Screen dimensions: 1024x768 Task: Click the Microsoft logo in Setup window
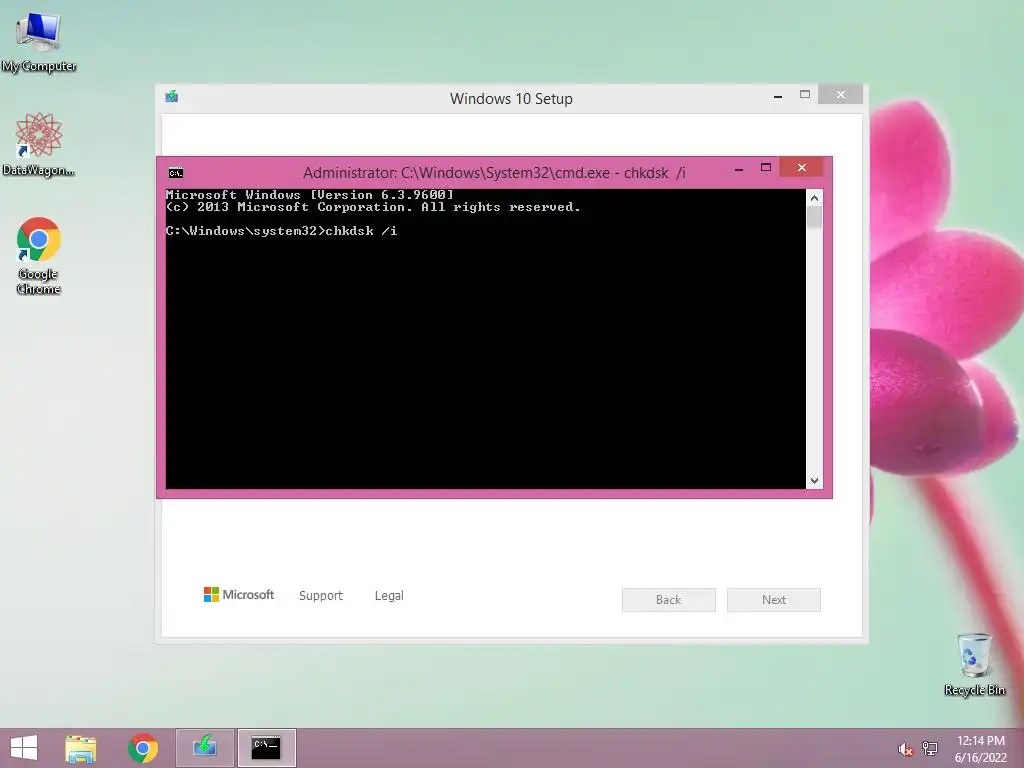click(239, 595)
